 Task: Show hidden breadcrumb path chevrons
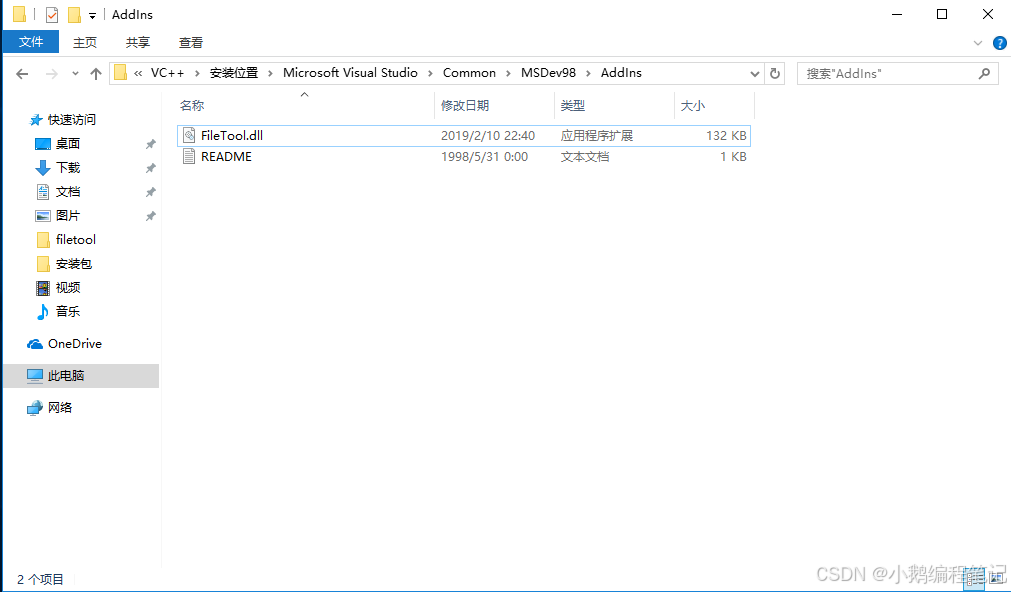[138, 74]
